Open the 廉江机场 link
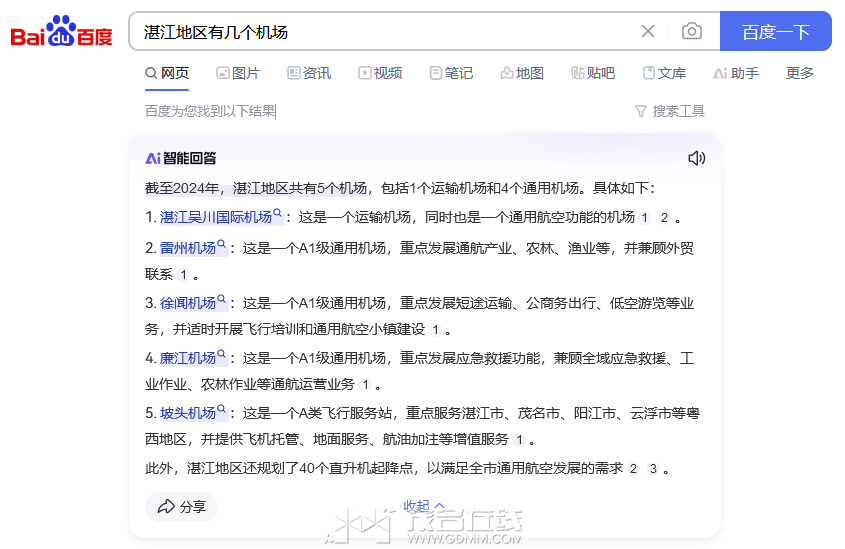 click(188, 358)
